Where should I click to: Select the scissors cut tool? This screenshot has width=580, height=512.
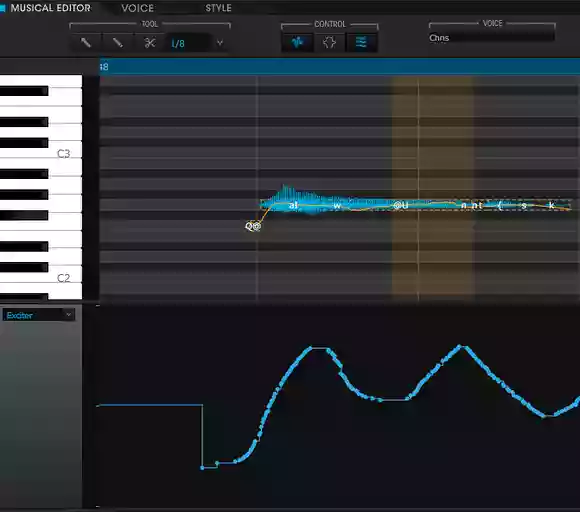pyautogui.click(x=149, y=43)
